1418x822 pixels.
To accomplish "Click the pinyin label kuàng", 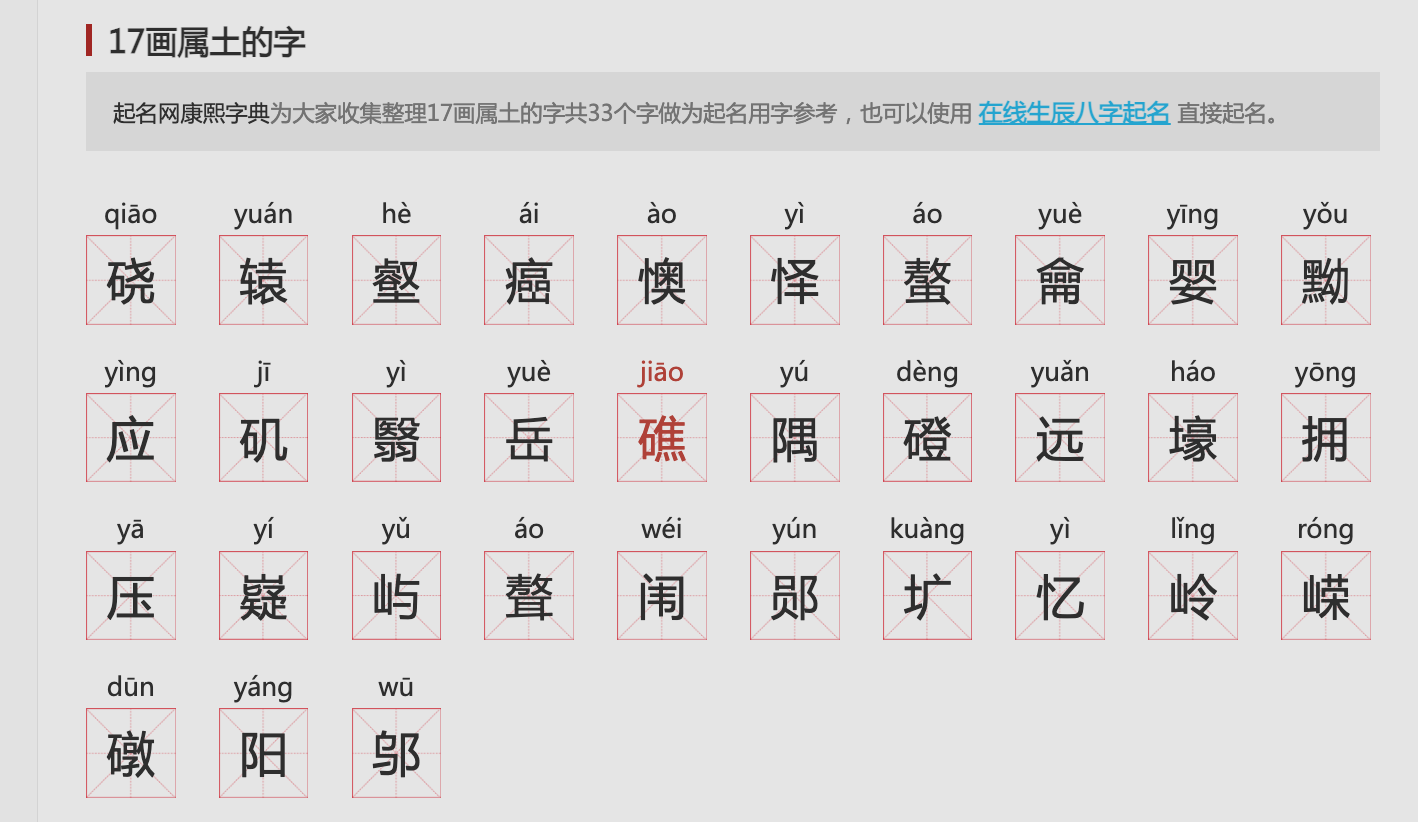I will pyautogui.click(x=927, y=530).
